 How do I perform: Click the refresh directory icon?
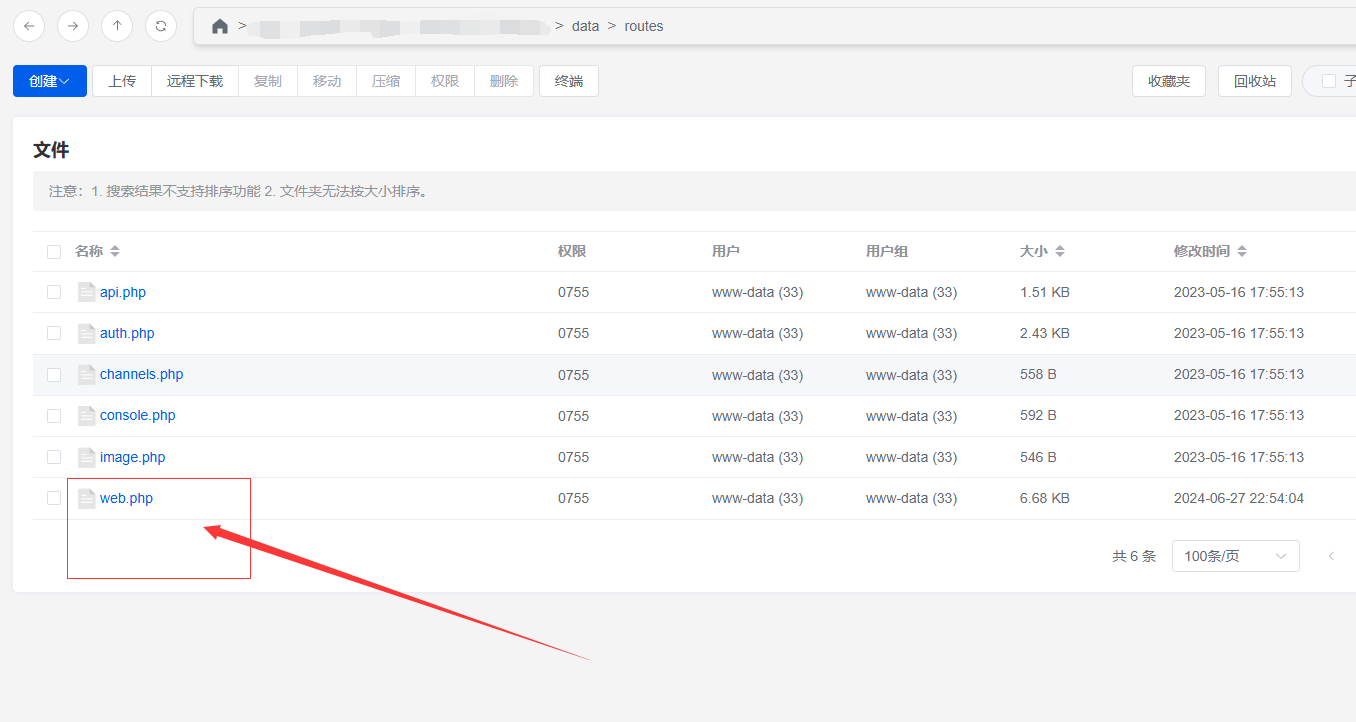click(161, 26)
